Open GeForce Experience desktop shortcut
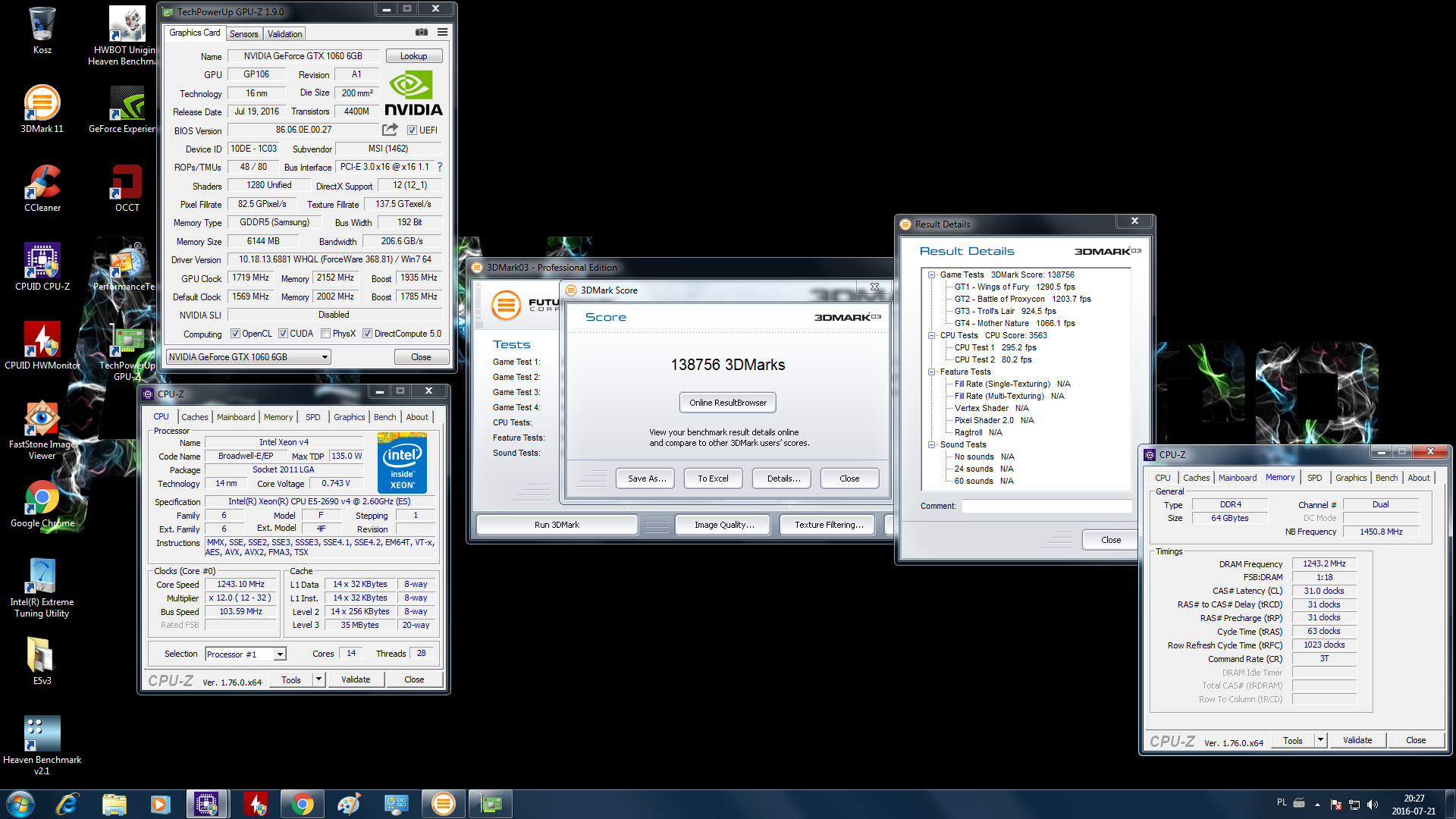The height and width of the screenshot is (819, 1456). pos(126,108)
